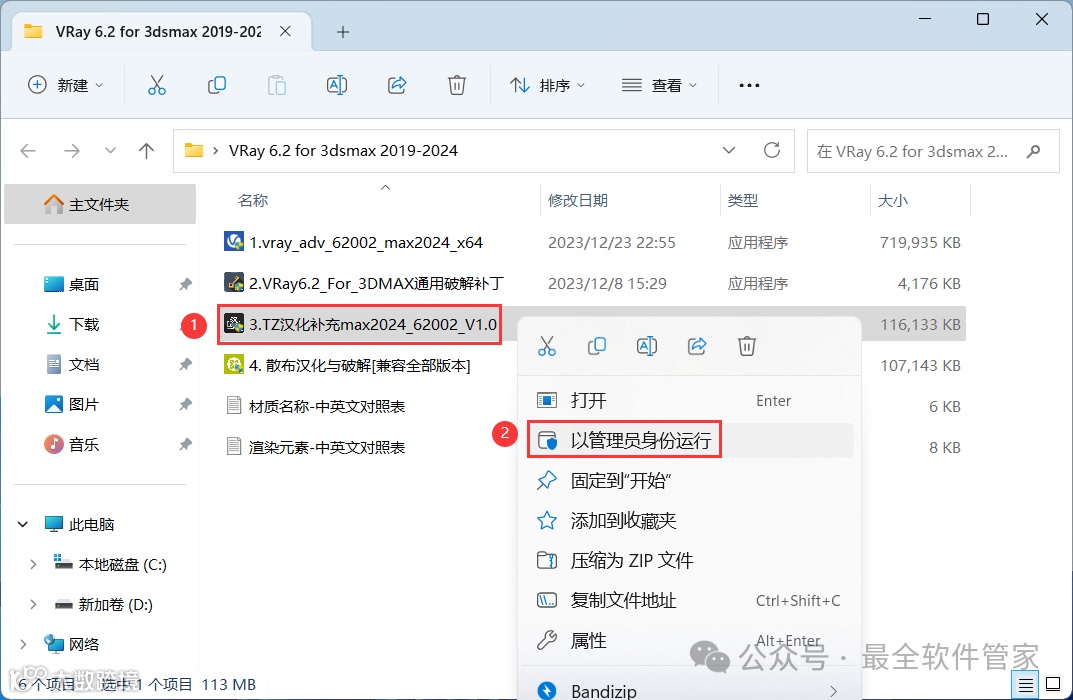Sort by the 类型 column header
The height and width of the screenshot is (700, 1073).
point(742,200)
